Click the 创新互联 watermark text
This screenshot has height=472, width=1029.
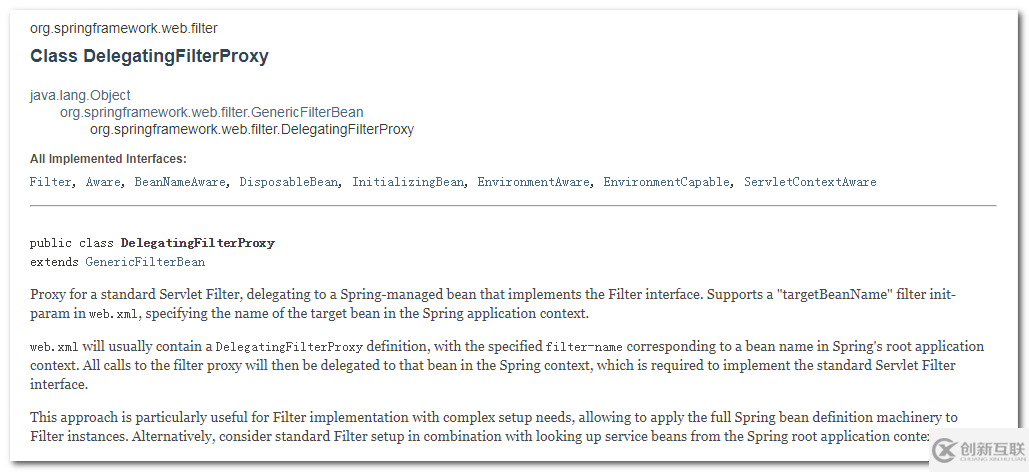992,450
